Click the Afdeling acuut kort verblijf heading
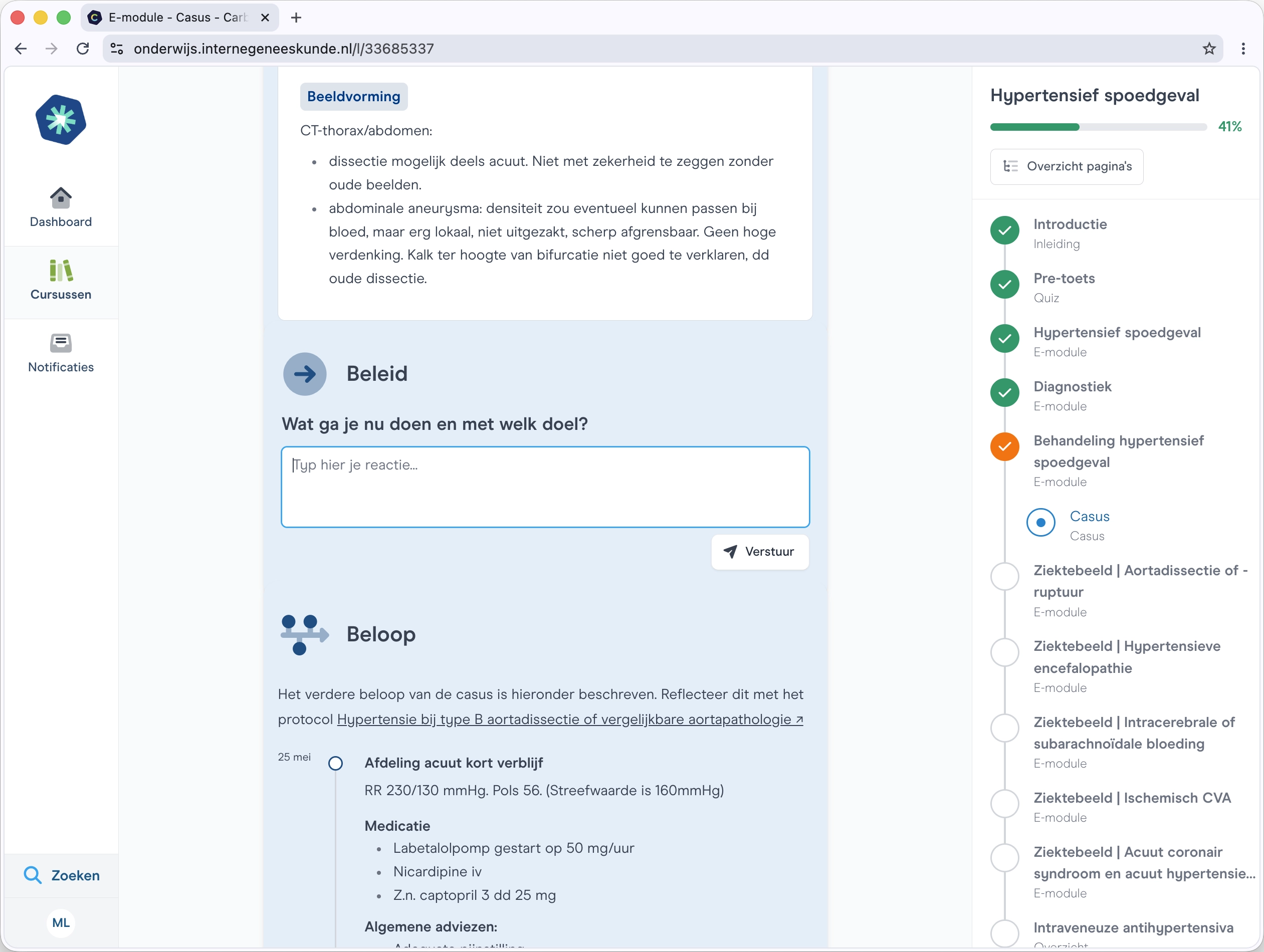The width and height of the screenshot is (1264, 952). tap(454, 763)
